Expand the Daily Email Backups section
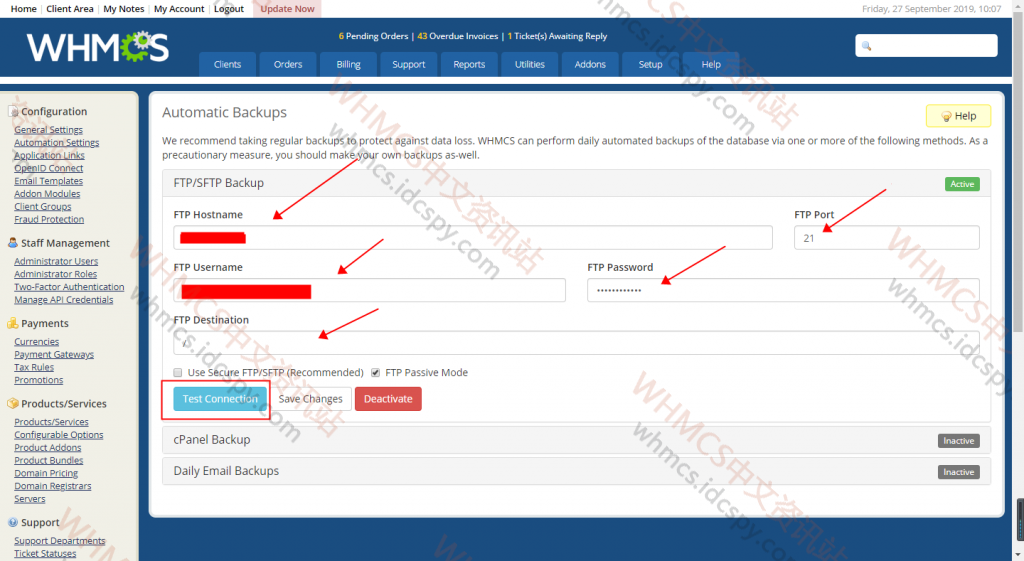The width and height of the screenshot is (1024, 561). point(576,471)
